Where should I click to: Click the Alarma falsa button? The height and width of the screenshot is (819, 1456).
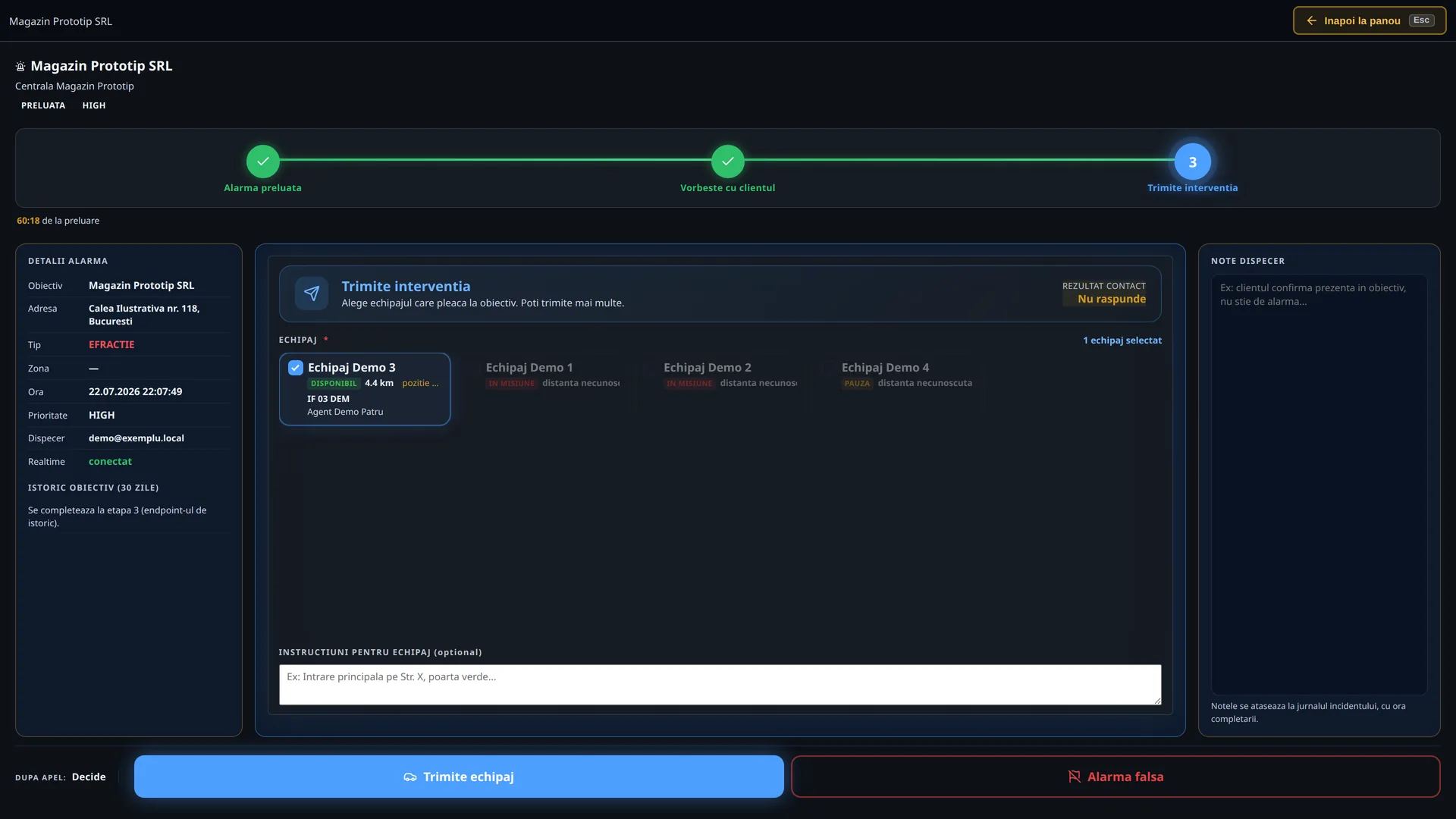point(1116,777)
